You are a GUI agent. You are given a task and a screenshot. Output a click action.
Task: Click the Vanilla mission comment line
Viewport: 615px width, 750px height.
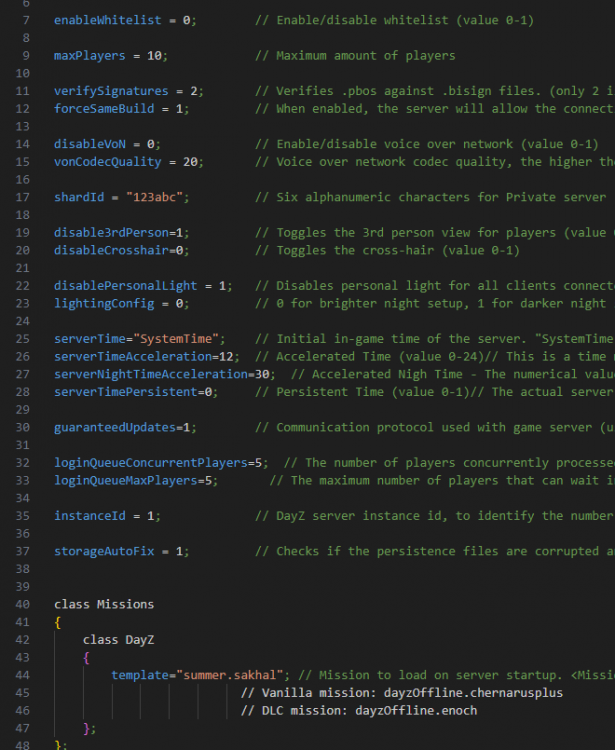point(402,693)
